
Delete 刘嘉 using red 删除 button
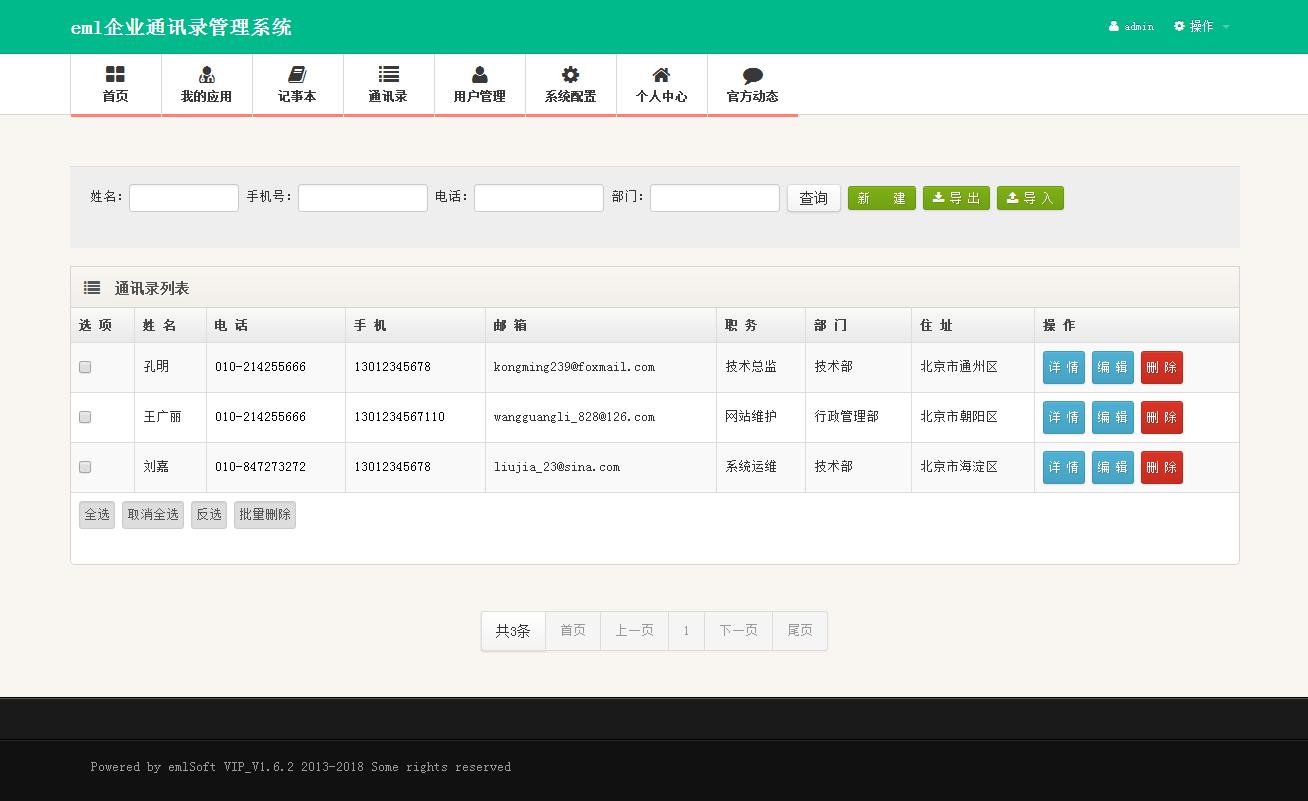click(x=1161, y=467)
